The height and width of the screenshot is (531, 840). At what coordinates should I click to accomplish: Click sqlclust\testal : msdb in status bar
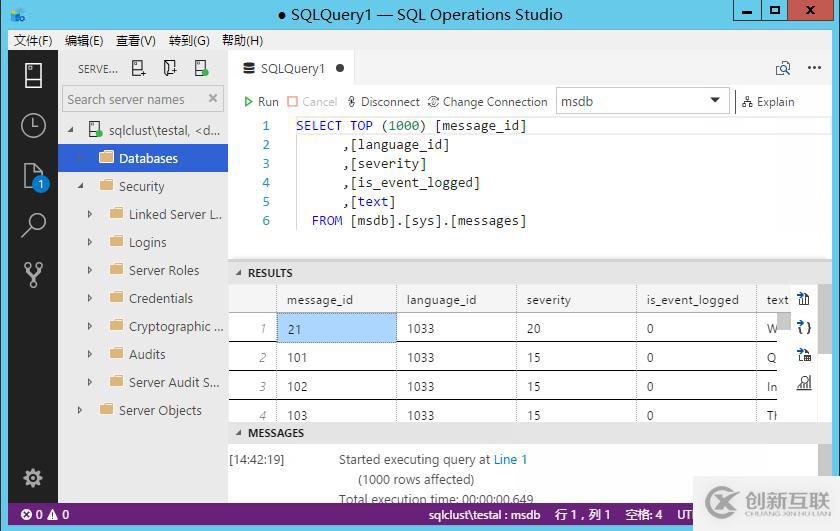(484, 515)
